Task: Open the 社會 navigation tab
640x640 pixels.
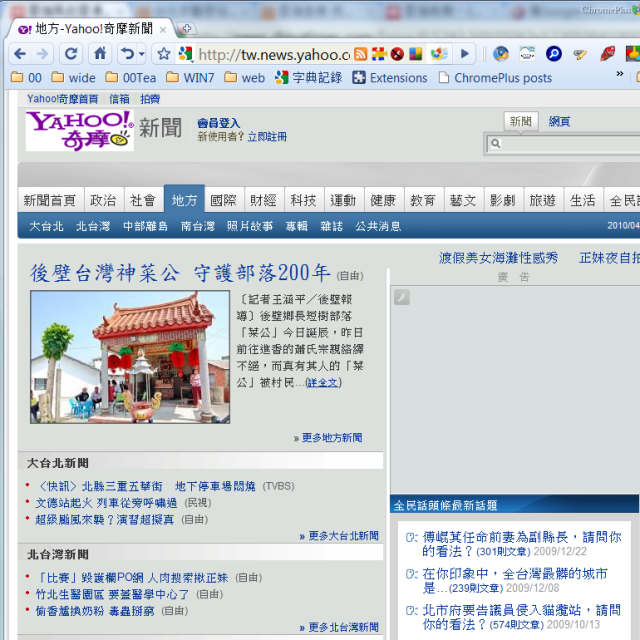Action: (143, 200)
